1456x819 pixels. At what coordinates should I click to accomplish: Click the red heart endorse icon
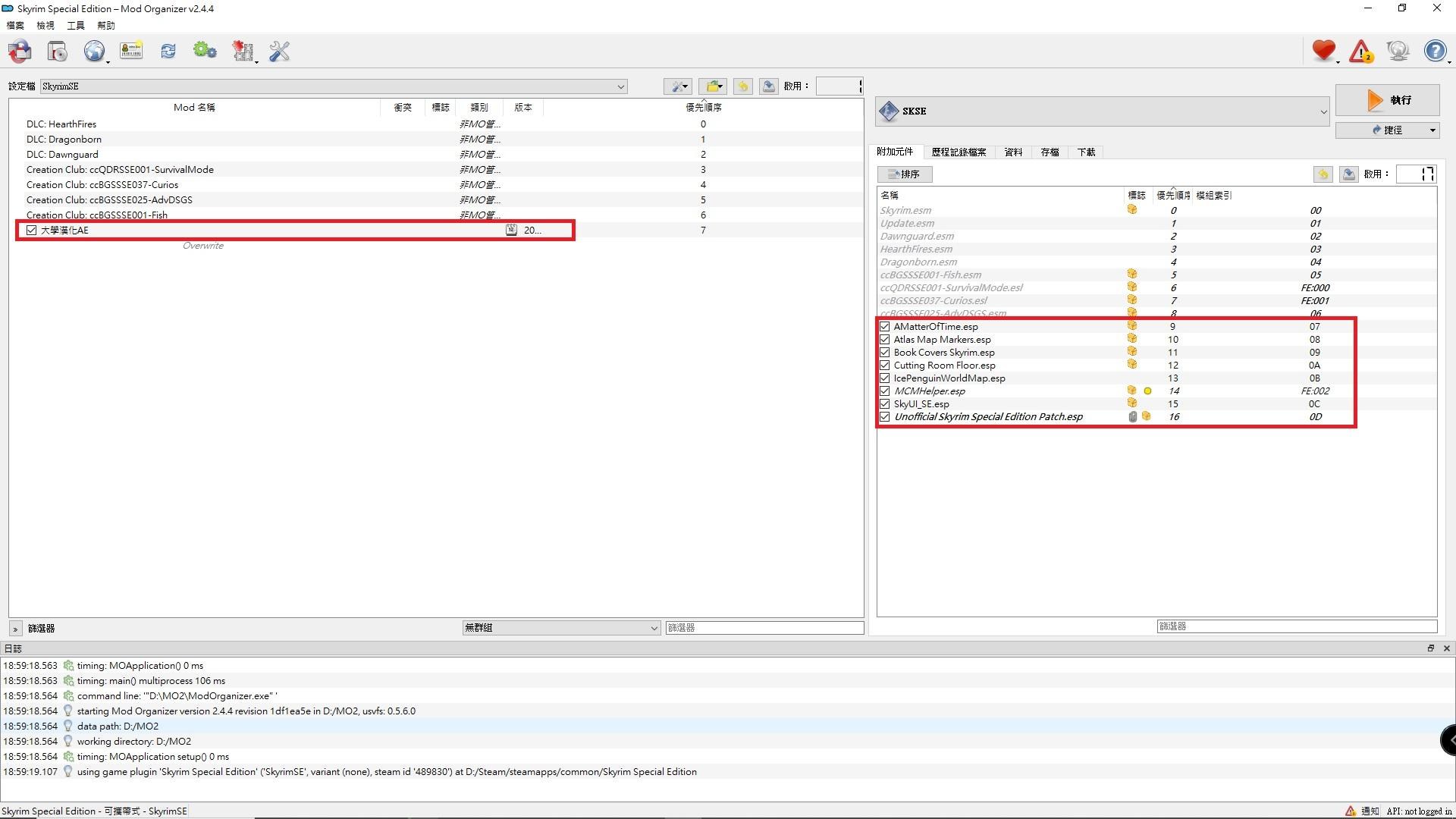coord(1324,51)
